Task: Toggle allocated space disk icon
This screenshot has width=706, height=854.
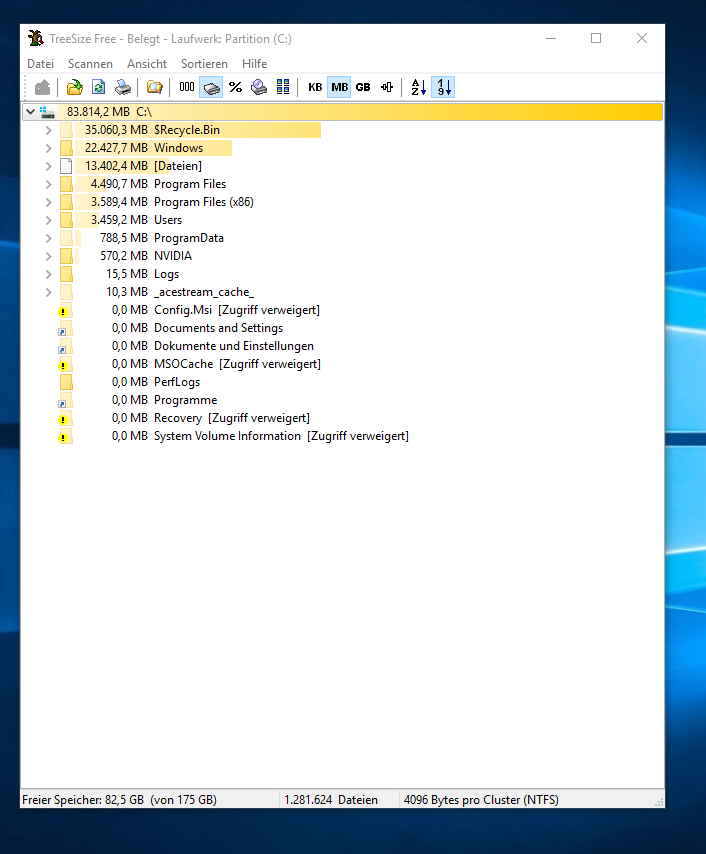Action: point(259,87)
